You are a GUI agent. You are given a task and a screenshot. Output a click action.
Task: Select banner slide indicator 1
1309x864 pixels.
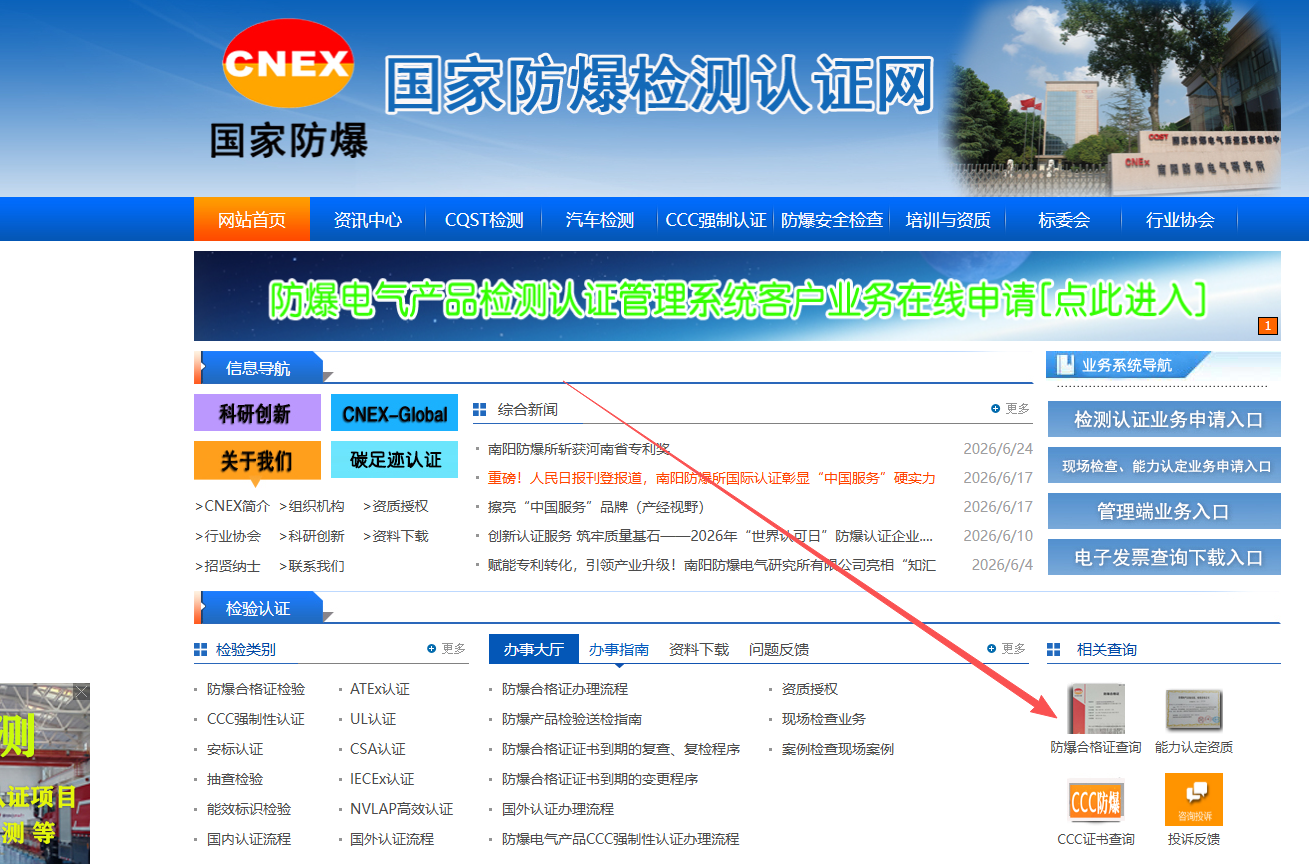[1268, 326]
